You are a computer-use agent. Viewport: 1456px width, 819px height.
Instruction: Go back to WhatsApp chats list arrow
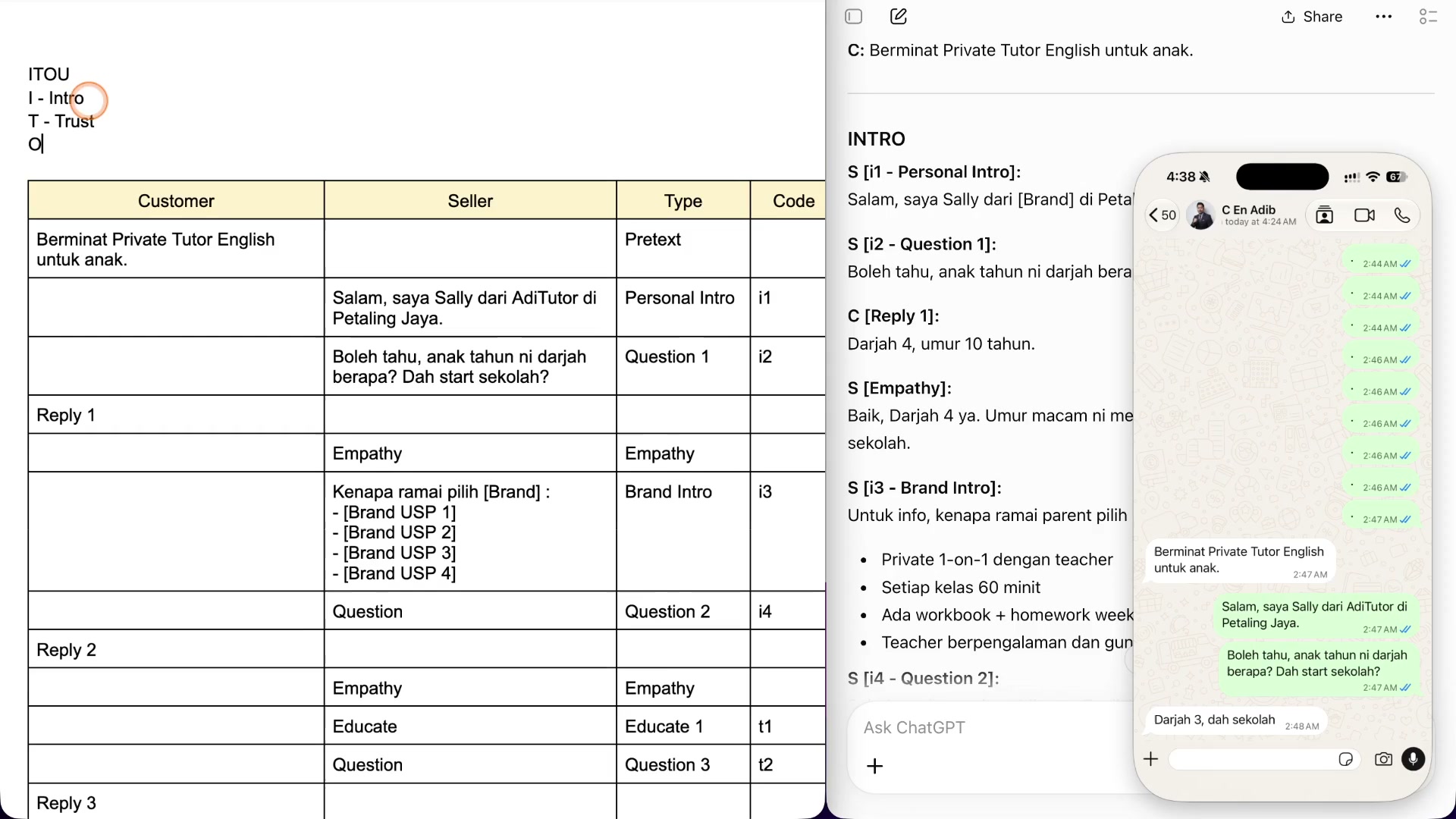(1163, 215)
